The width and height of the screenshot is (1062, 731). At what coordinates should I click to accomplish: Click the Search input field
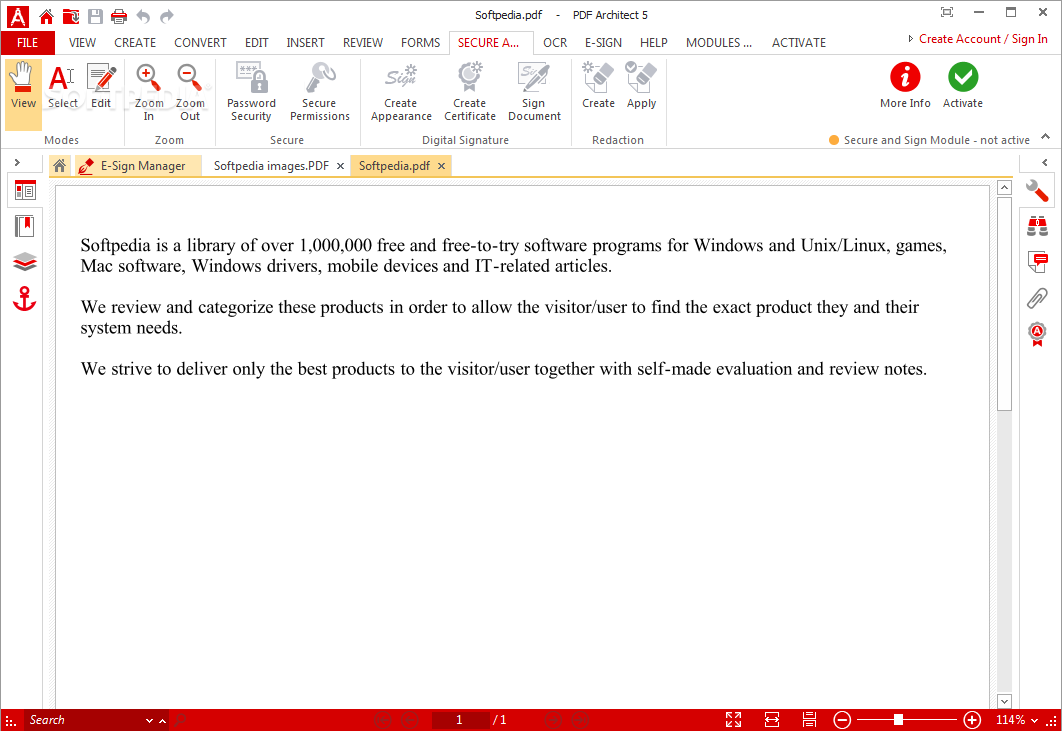tap(83, 720)
